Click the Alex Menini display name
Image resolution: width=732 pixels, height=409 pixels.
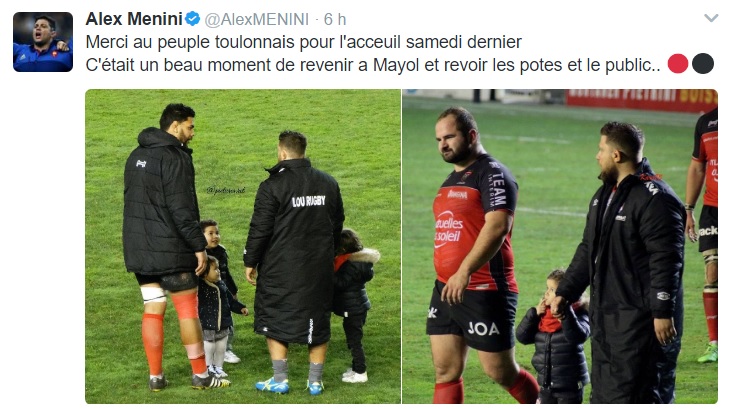pyautogui.click(x=134, y=19)
